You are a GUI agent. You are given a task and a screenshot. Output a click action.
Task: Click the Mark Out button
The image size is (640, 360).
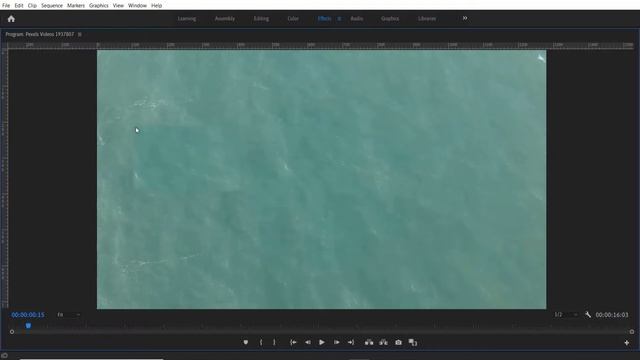(x=274, y=342)
